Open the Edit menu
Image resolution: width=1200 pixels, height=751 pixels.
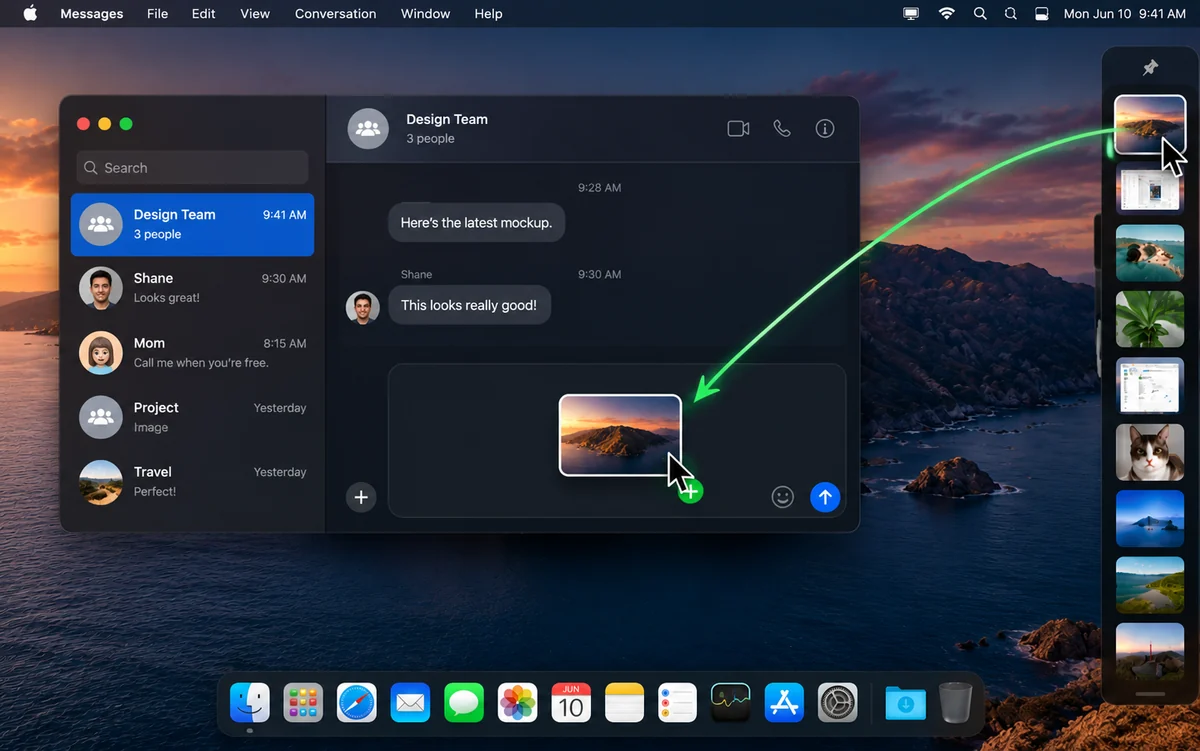coord(204,14)
